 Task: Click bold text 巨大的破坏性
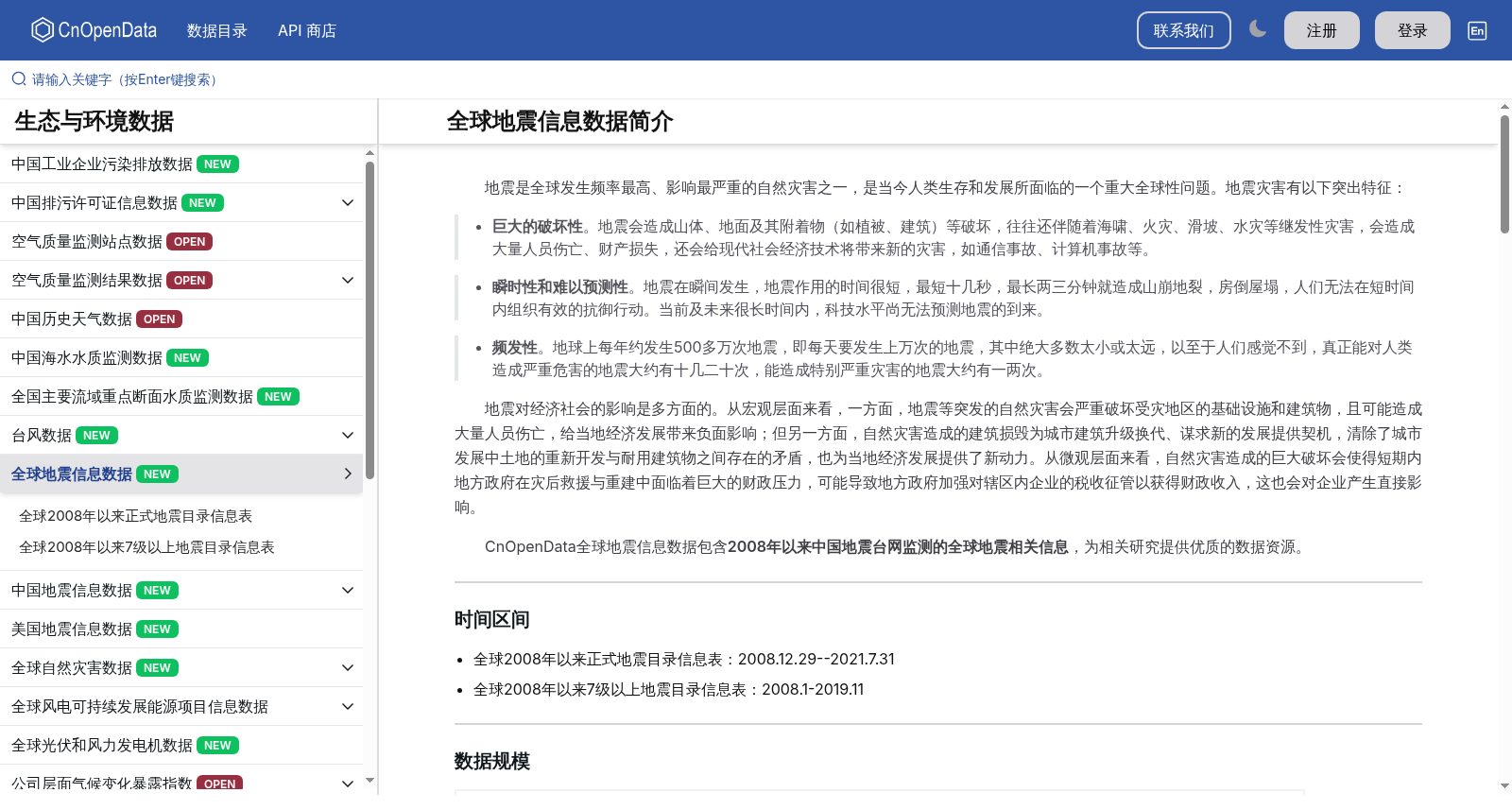[x=538, y=227]
